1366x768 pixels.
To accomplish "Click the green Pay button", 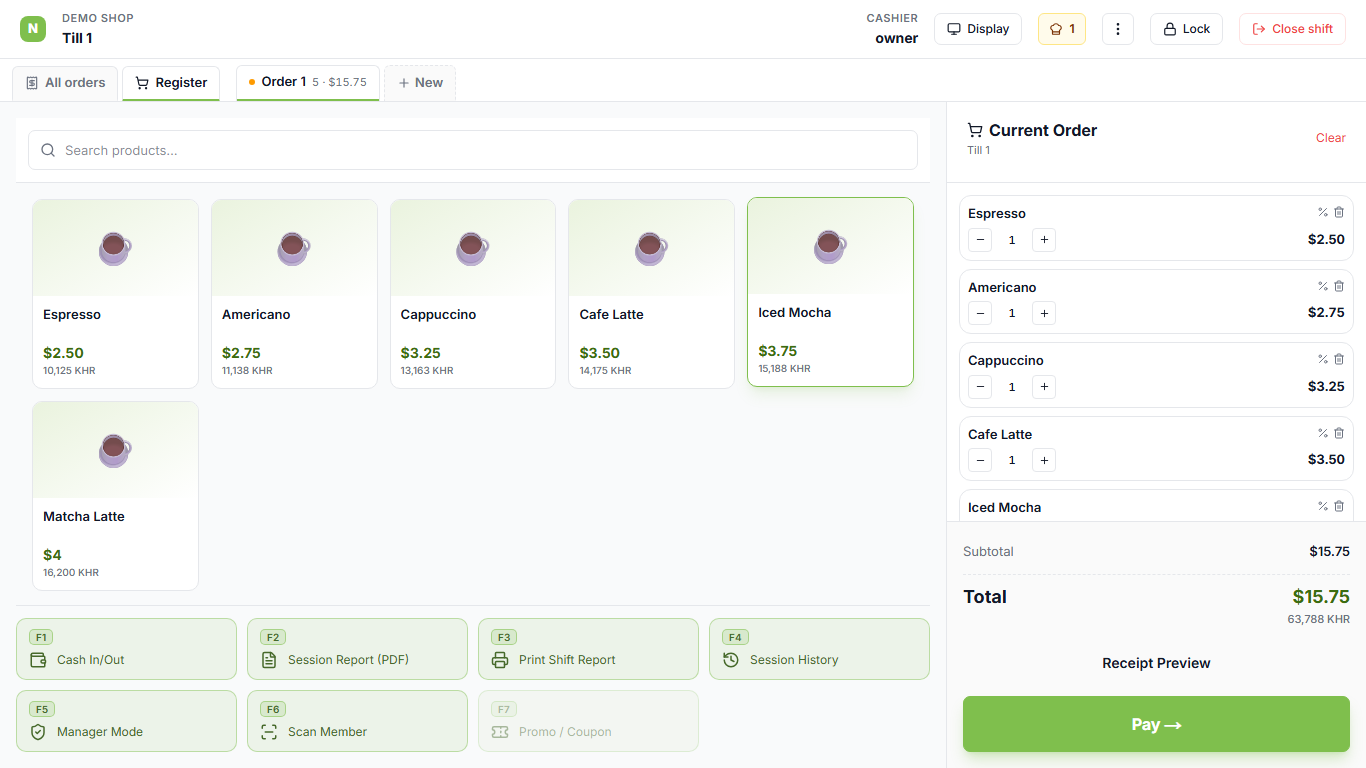I will pyautogui.click(x=1156, y=724).
